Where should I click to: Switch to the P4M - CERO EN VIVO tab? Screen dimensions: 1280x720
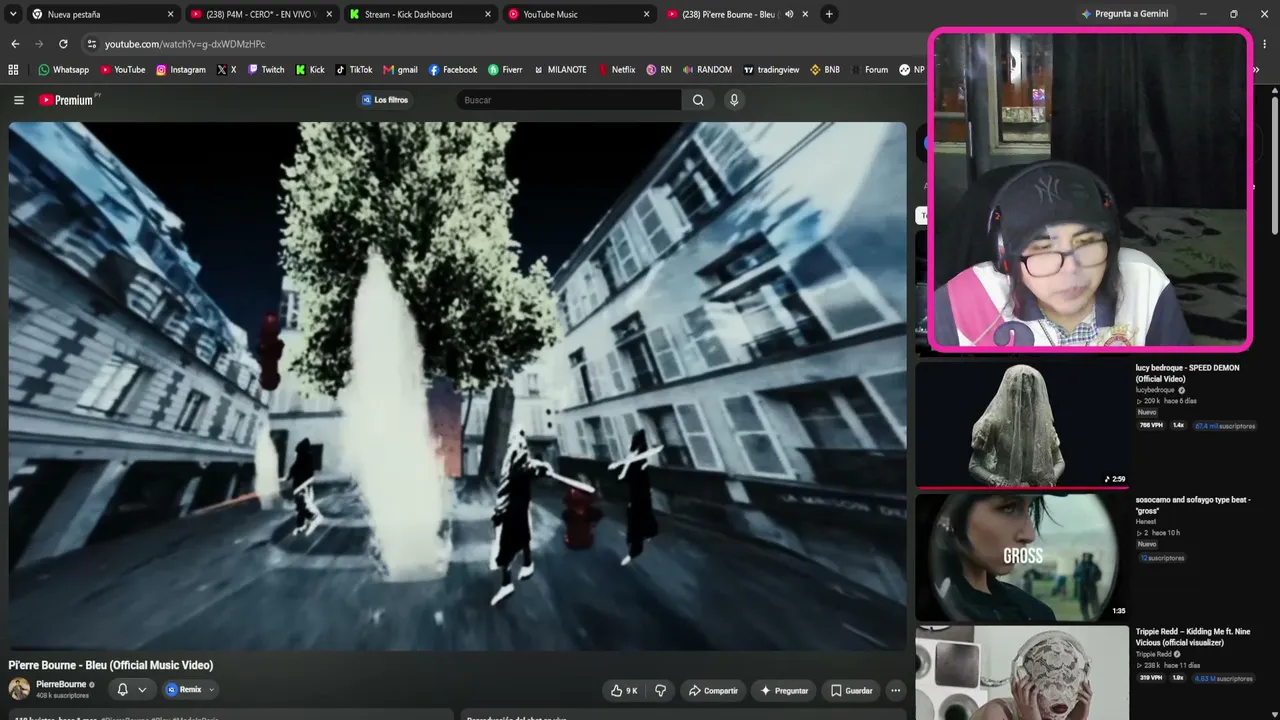[x=262, y=14]
